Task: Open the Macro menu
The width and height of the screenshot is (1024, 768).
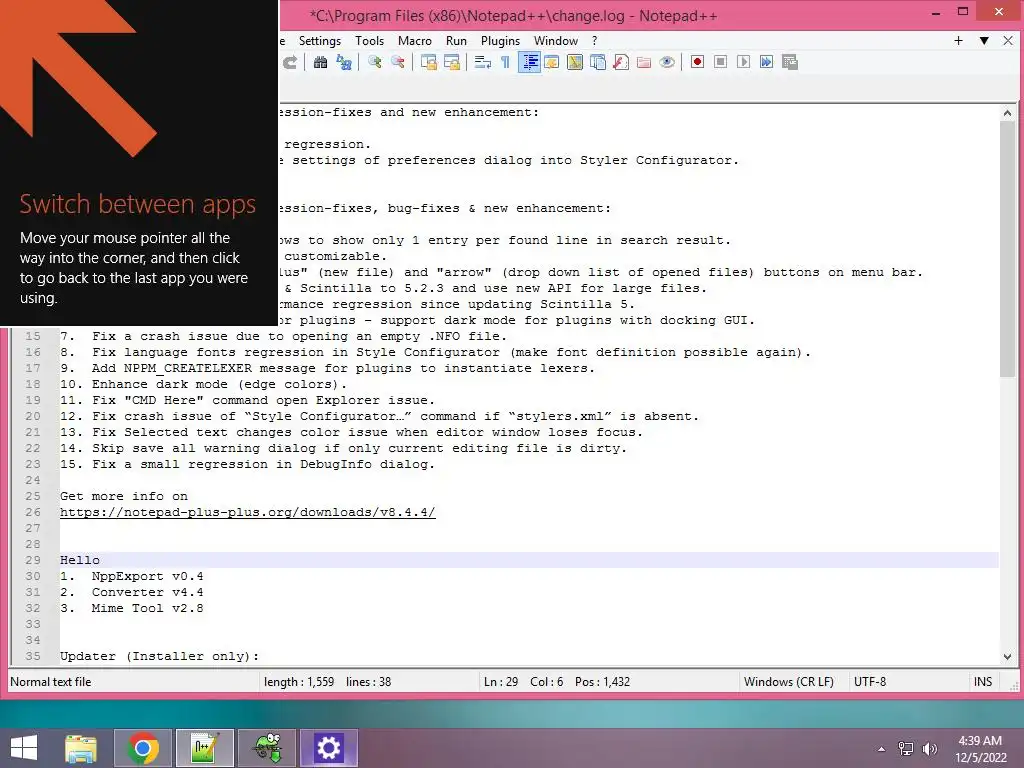Action: (415, 40)
